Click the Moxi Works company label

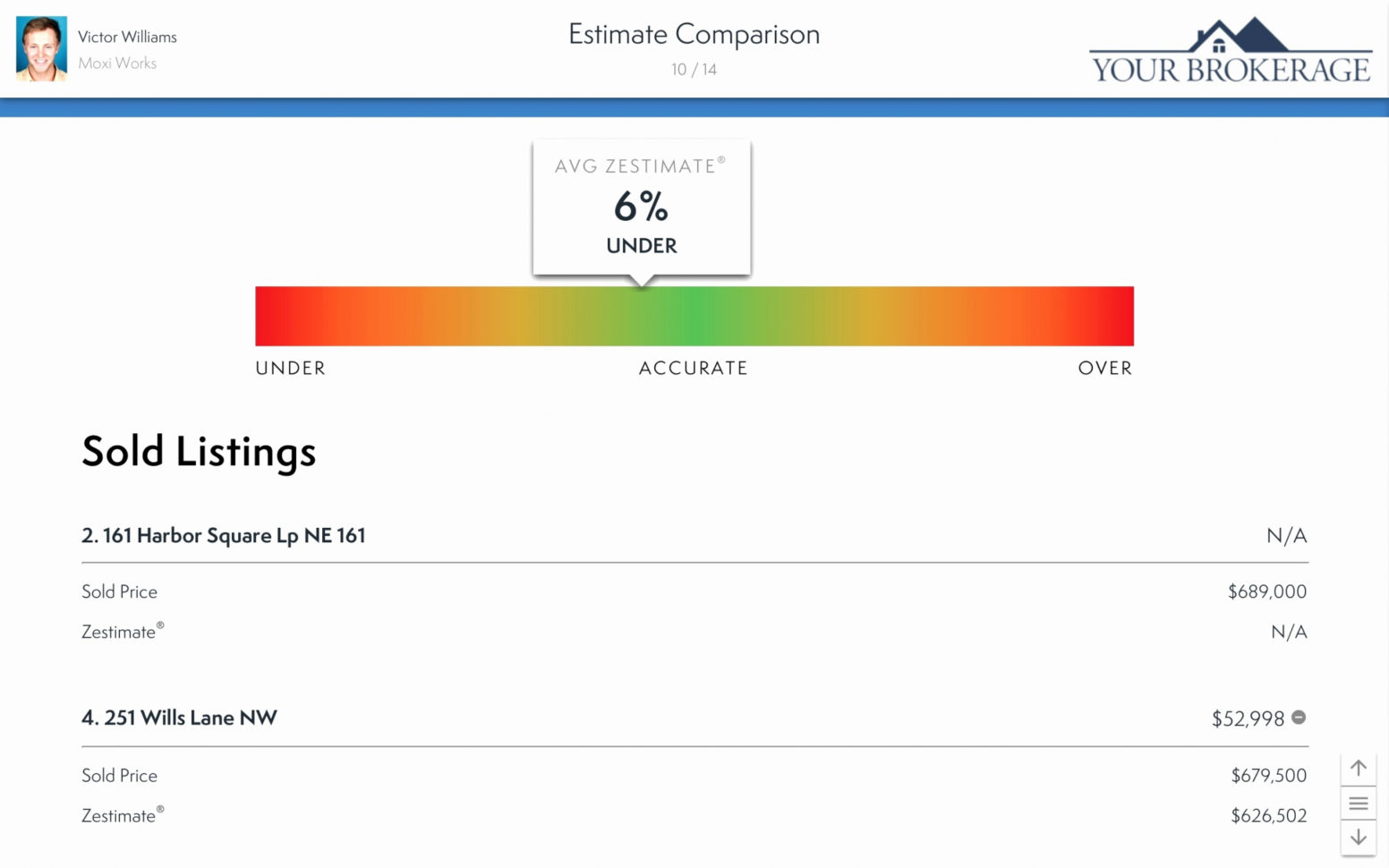[117, 63]
